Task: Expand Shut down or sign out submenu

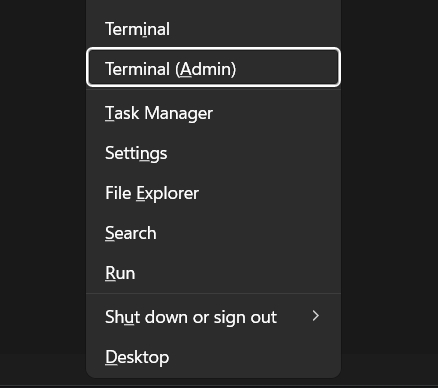Action: (x=213, y=317)
